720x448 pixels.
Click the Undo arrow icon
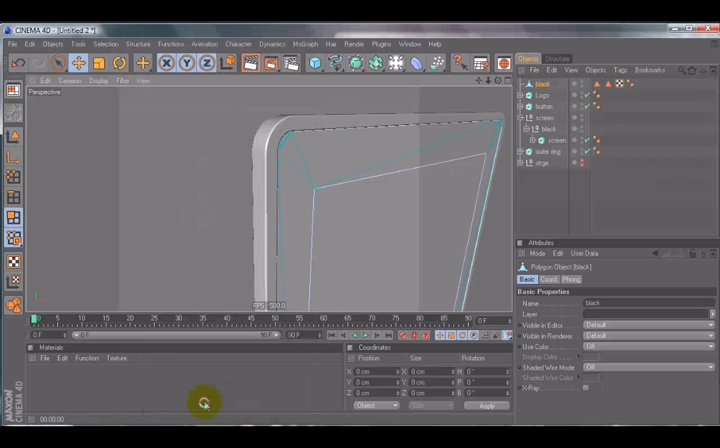pyautogui.click(x=18, y=63)
